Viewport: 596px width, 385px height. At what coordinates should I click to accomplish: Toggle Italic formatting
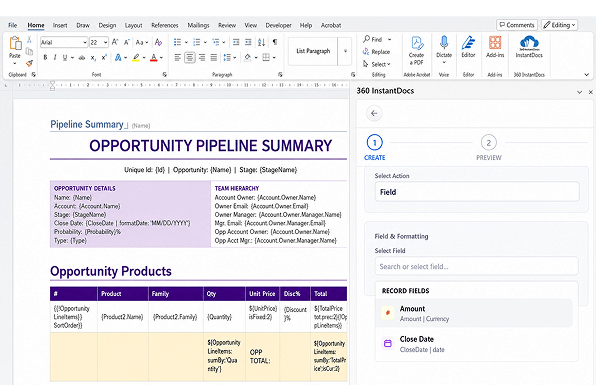(55, 58)
